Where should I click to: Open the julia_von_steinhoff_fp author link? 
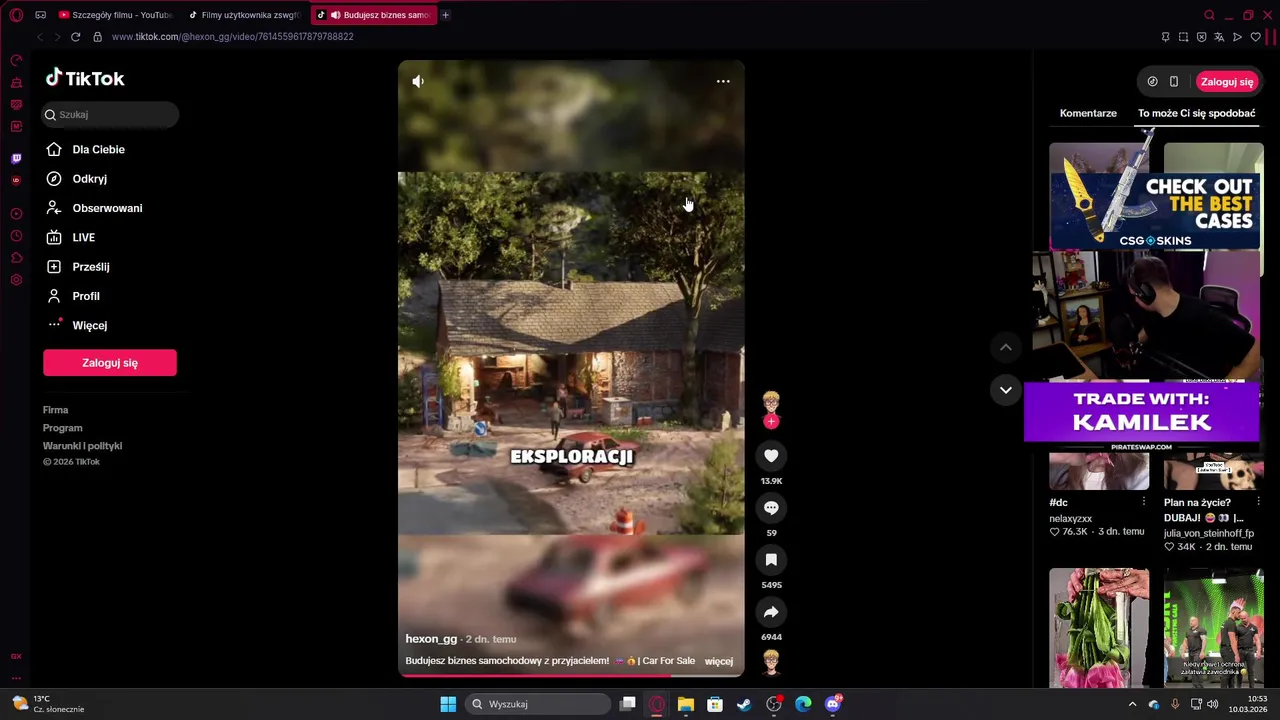click(x=1209, y=533)
